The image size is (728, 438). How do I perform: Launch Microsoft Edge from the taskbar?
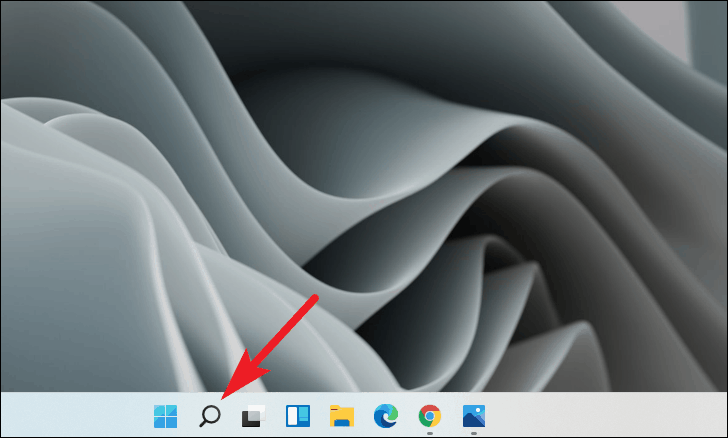[x=386, y=416]
